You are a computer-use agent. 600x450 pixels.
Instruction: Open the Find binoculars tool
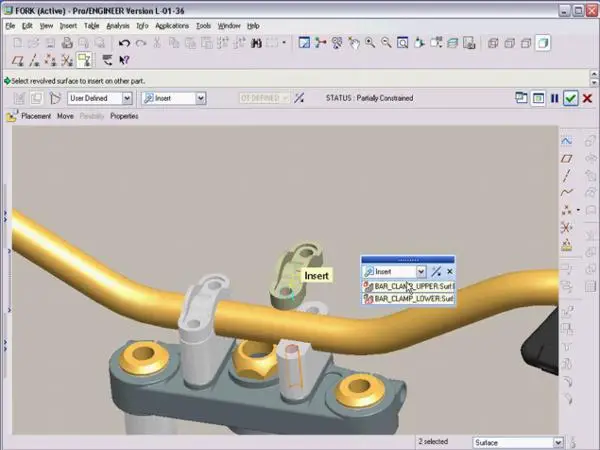pyautogui.click(x=256, y=43)
